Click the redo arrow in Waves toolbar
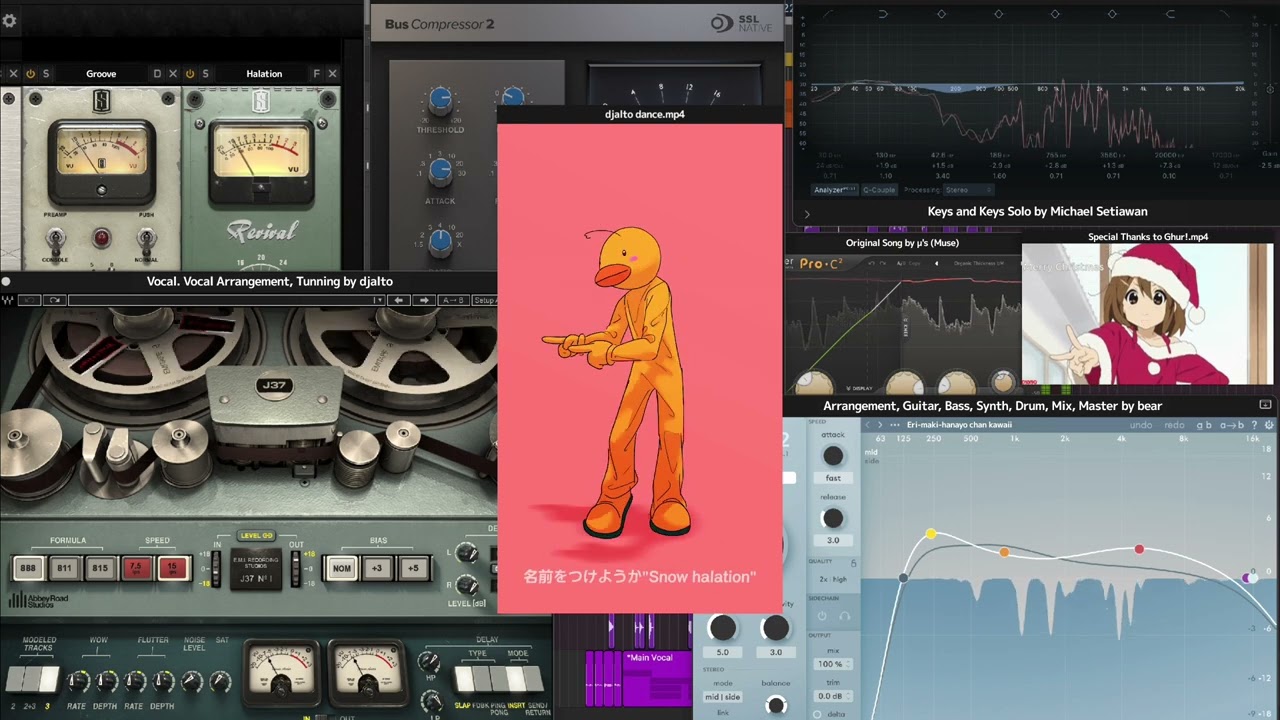Image resolution: width=1280 pixels, height=720 pixels. click(55, 300)
